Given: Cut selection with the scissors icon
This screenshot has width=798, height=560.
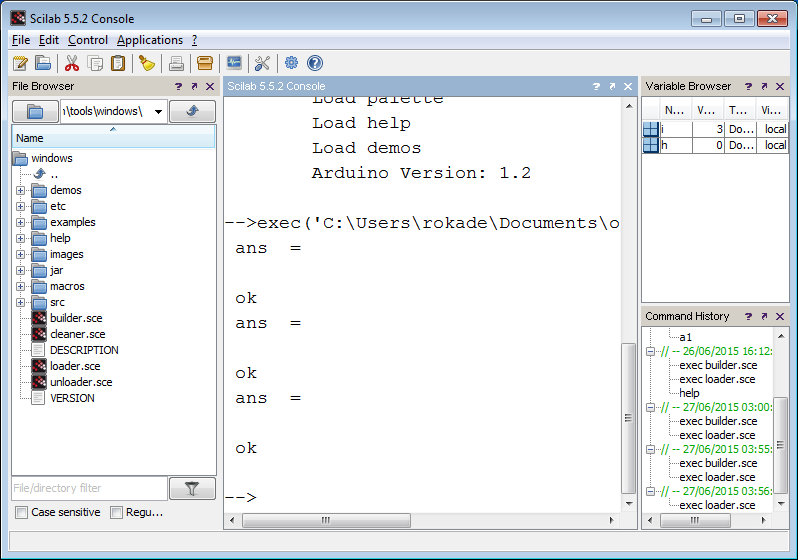Looking at the screenshot, I should (72, 63).
